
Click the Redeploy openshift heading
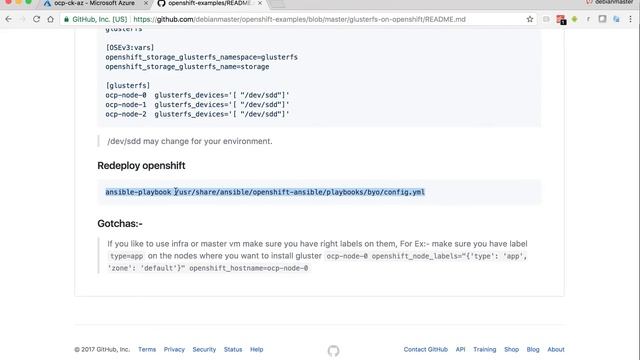click(x=141, y=166)
